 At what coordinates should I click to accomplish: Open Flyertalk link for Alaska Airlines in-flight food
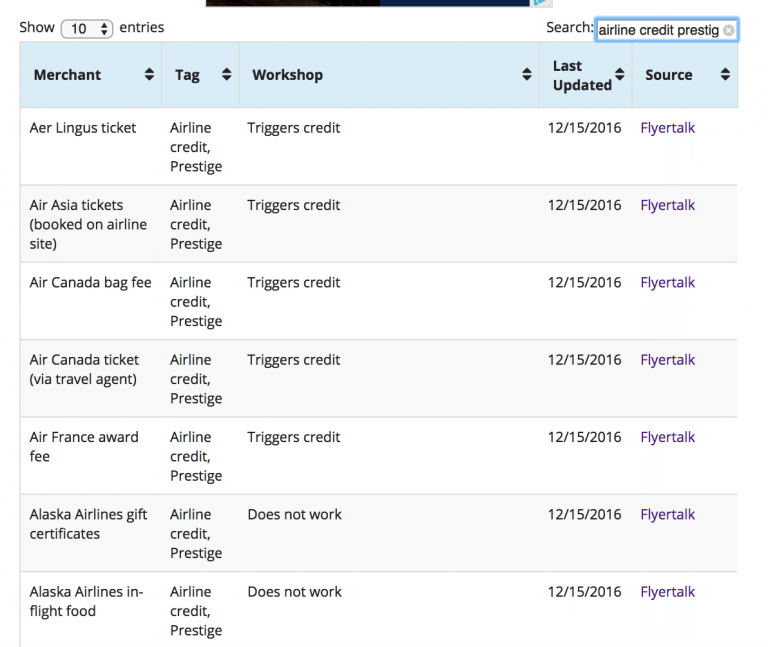tap(667, 592)
